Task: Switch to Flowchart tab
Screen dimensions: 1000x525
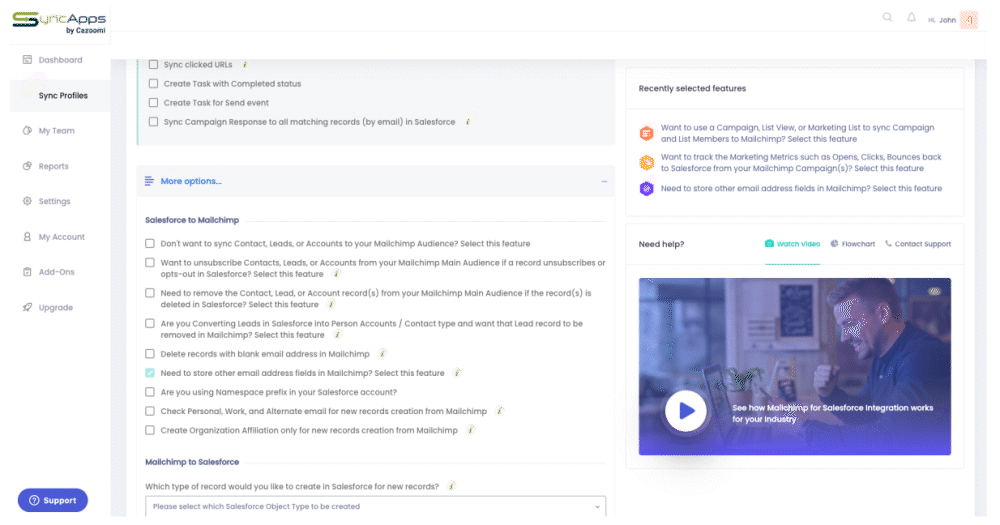Action: [x=853, y=244]
